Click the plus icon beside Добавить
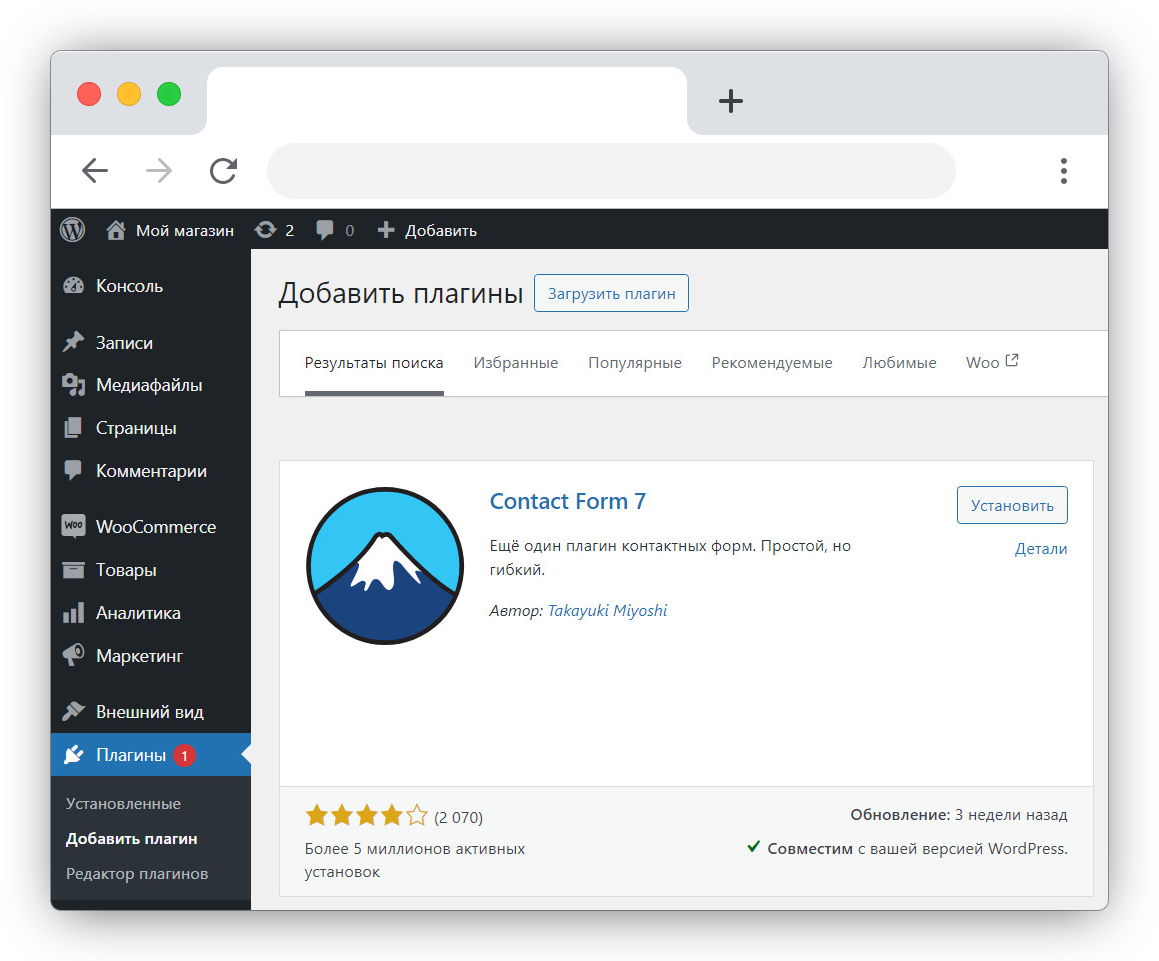 pos(386,230)
